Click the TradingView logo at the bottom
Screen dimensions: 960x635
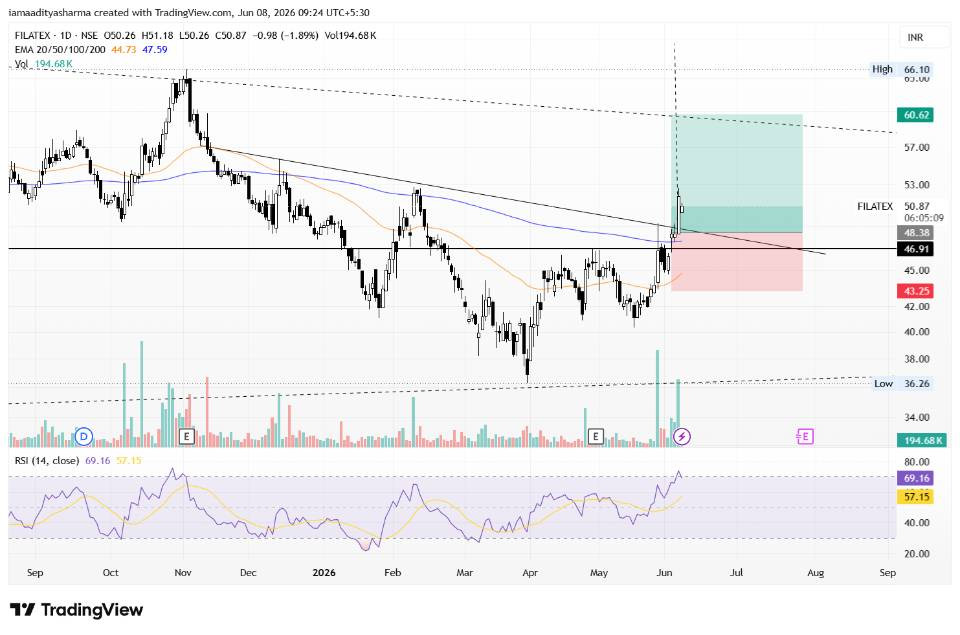pyautogui.click(x=77, y=610)
